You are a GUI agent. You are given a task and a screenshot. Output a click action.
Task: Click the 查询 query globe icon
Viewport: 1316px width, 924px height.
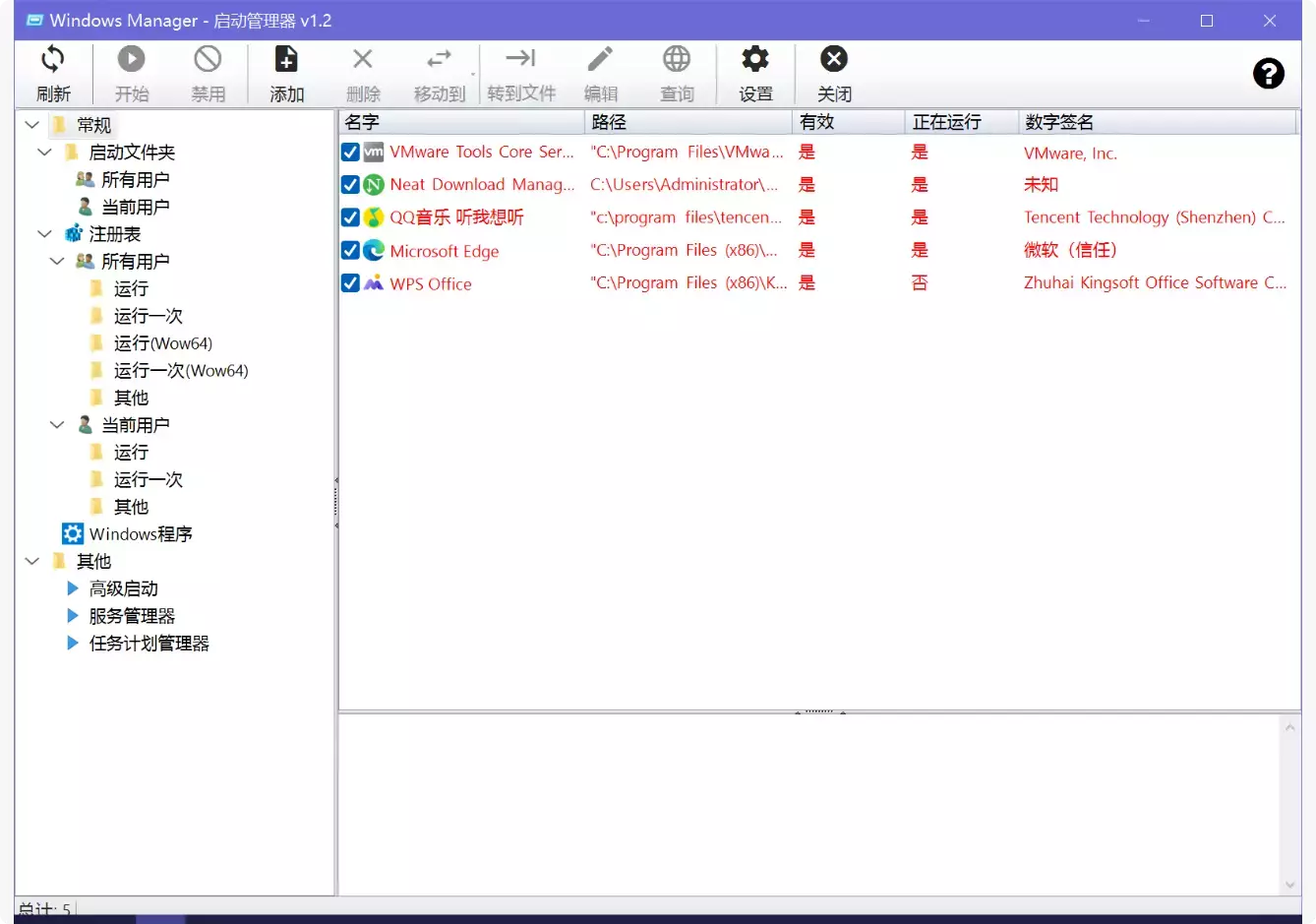click(677, 59)
